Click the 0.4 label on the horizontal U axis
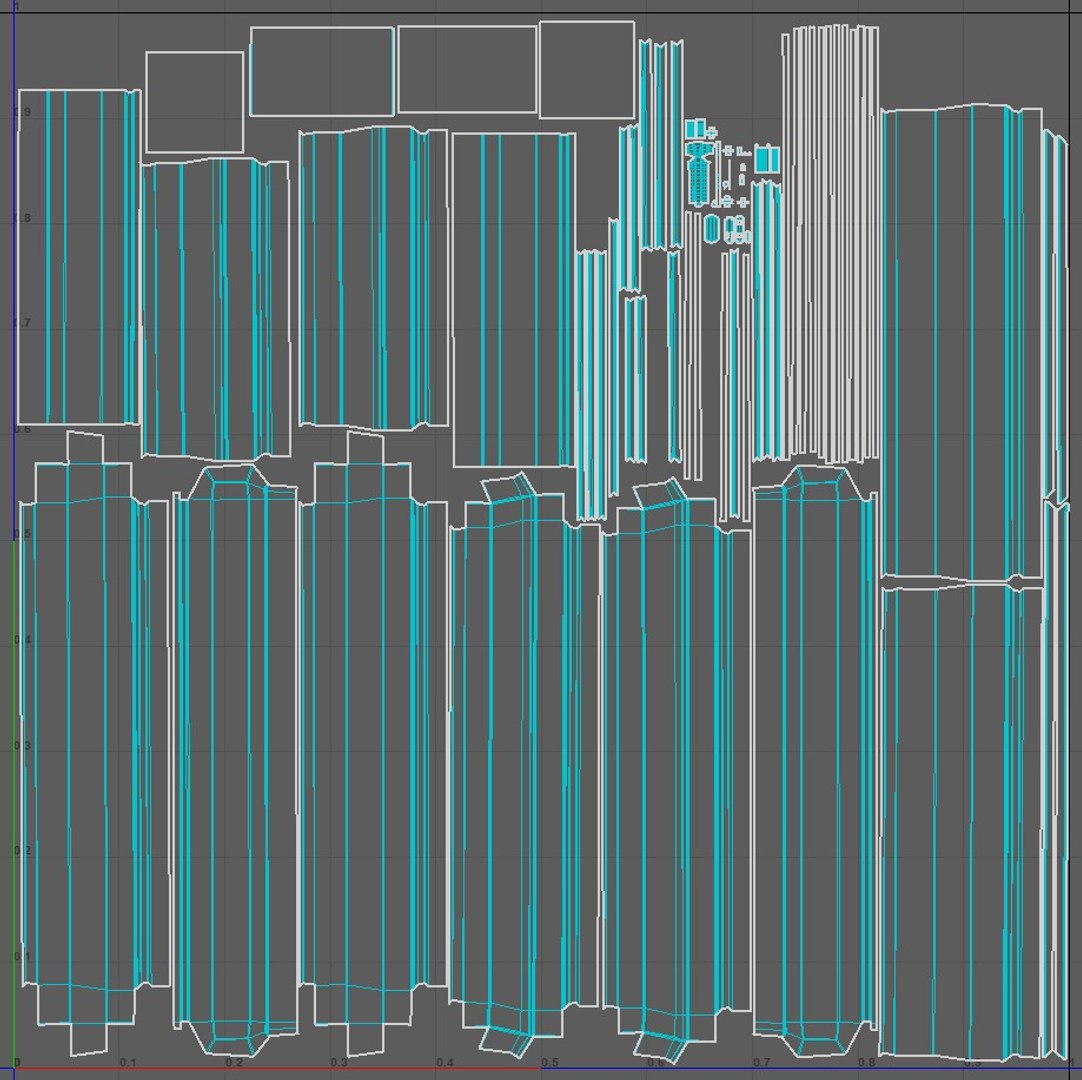 (x=444, y=1062)
